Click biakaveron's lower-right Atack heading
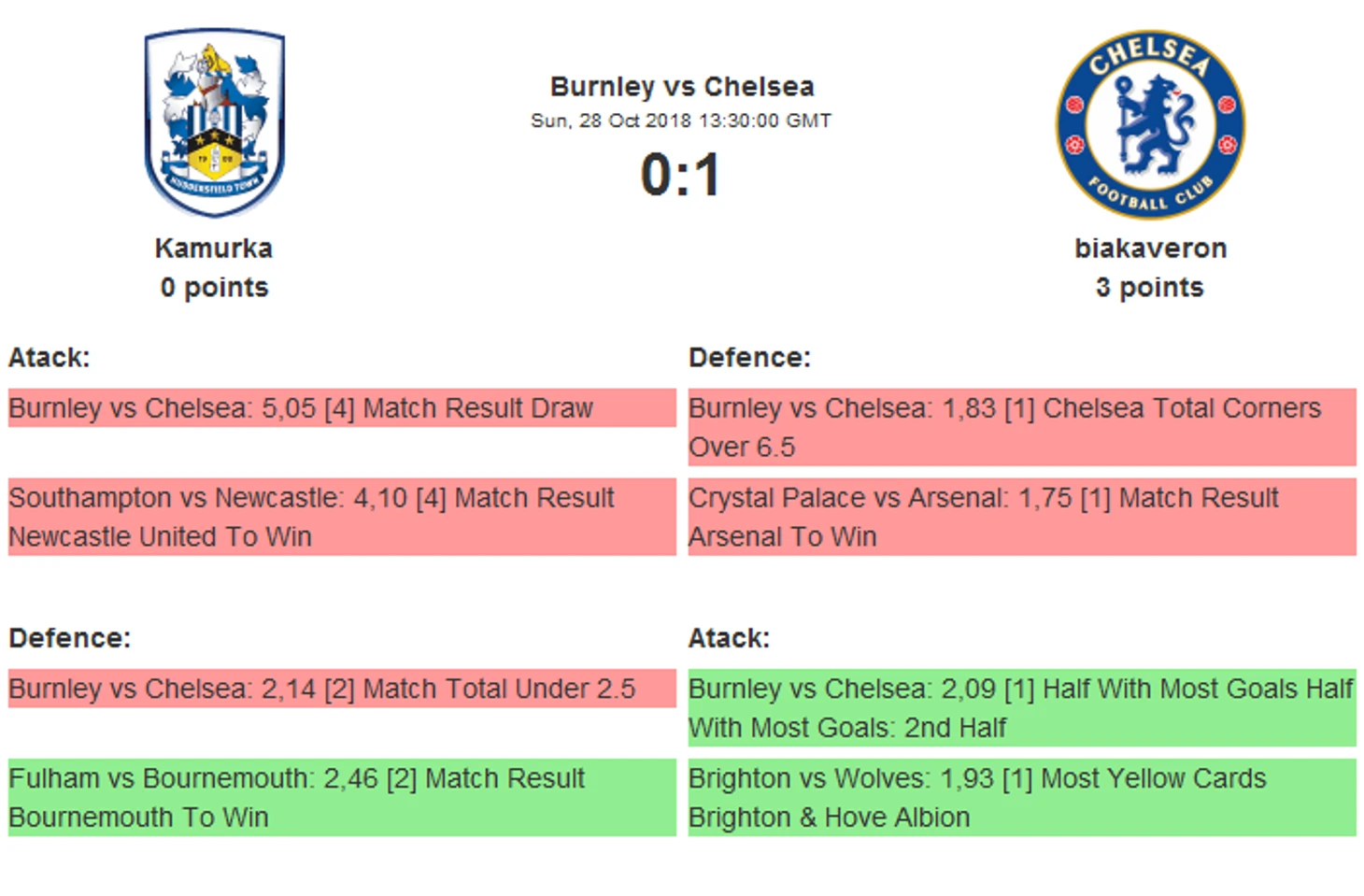Image resolution: width=1364 pixels, height=896 pixels. [729, 638]
